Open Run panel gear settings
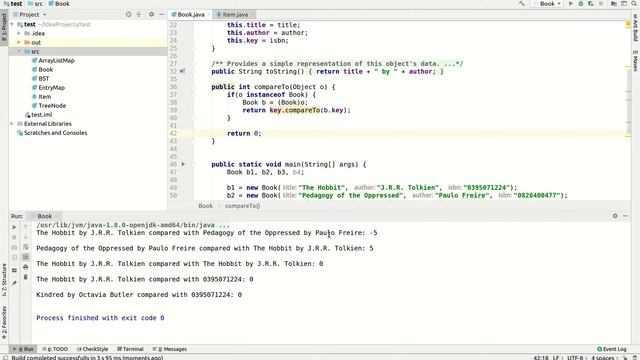Image resolution: width=640 pixels, height=360 pixels. pyautogui.click(x=615, y=216)
